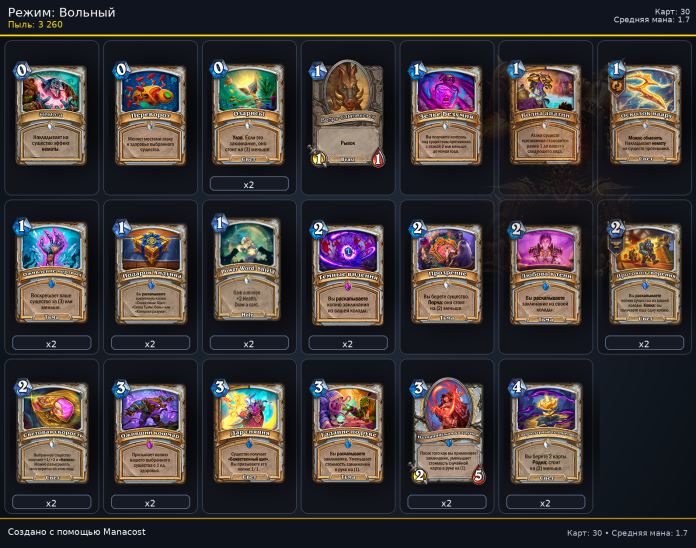Viewport: 696px width, 548px height.
Task: Click the Пыль: 3 260 dust label
Action: click(36, 24)
